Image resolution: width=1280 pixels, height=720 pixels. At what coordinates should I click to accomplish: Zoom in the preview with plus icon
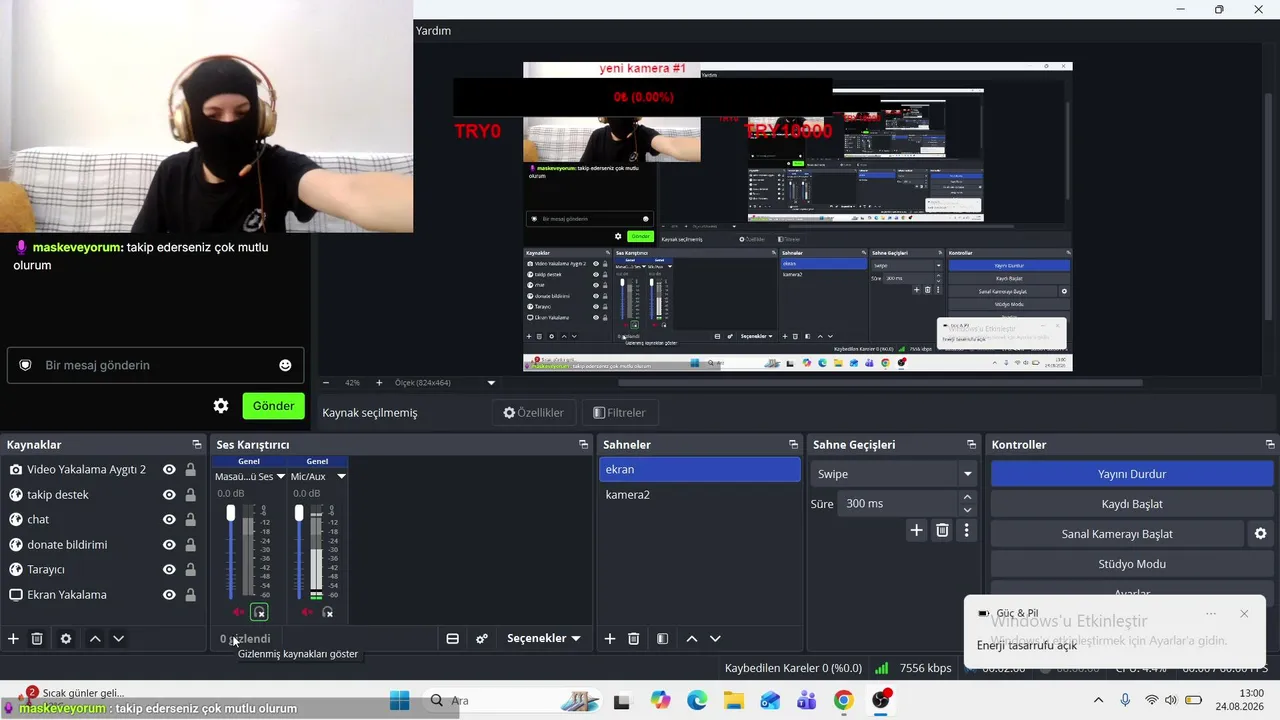point(379,383)
